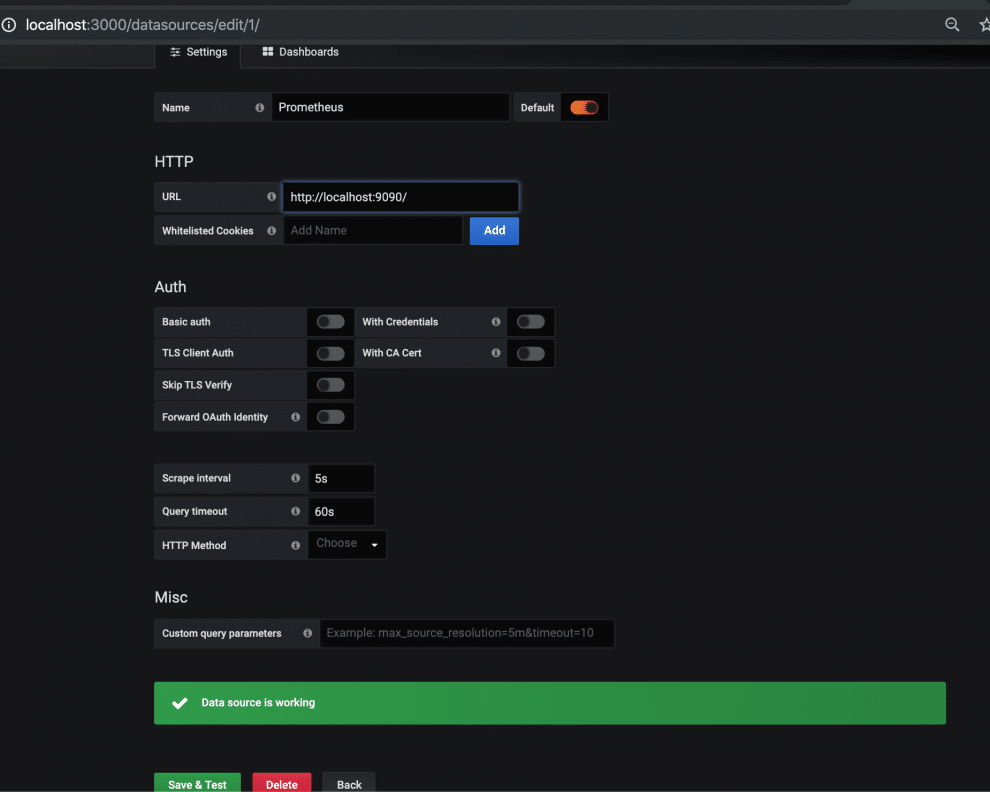990x792 pixels.
Task: Enable the Basic auth toggle
Action: [x=330, y=321]
